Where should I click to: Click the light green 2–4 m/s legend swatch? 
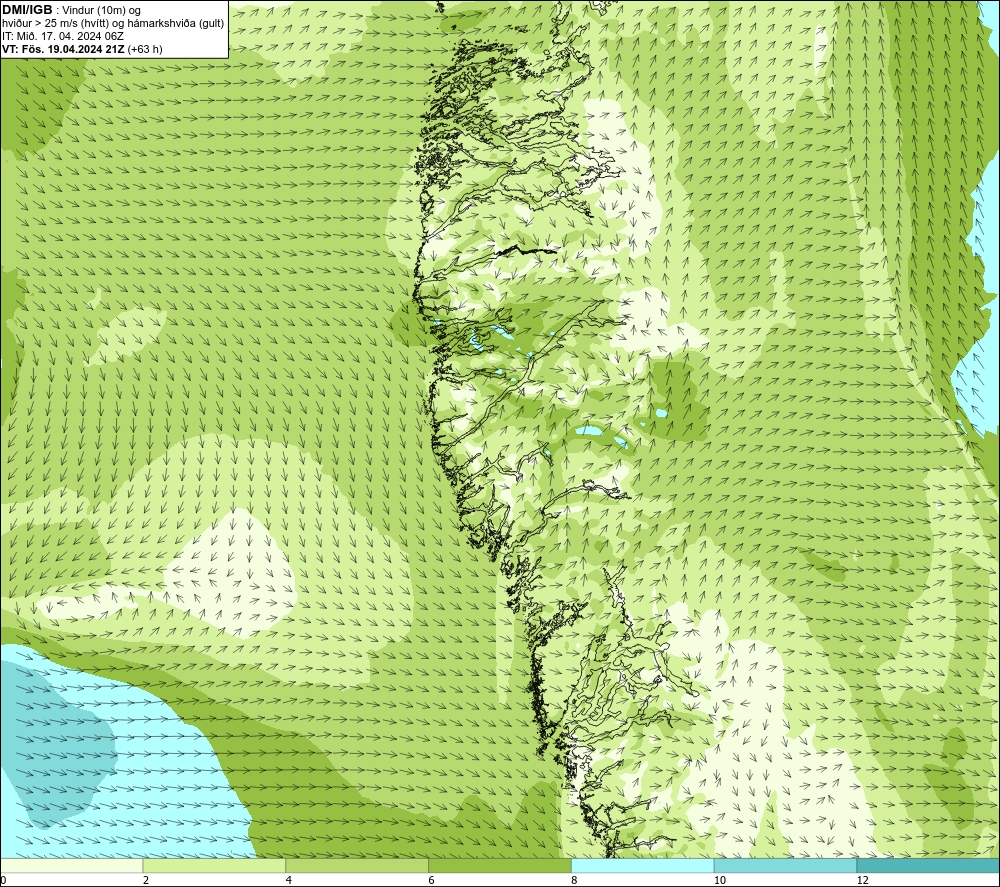pyautogui.click(x=214, y=865)
